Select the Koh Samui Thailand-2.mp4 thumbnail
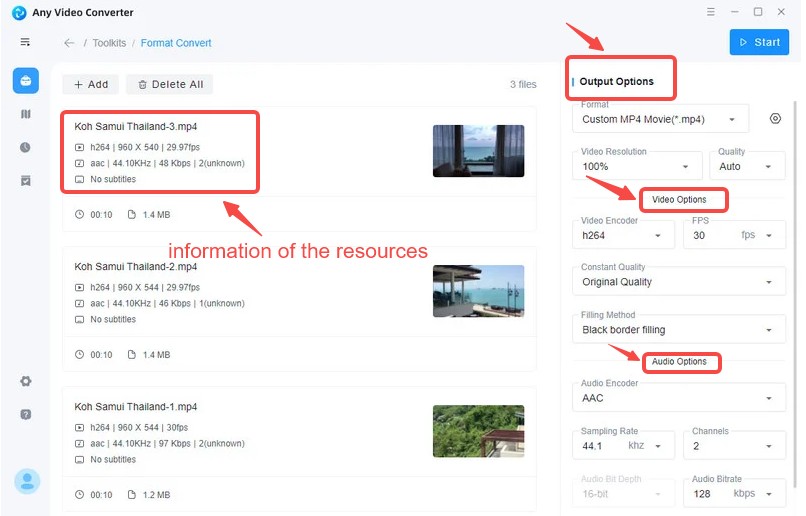This screenshot has height=516, width=806. tap(479, 291)
